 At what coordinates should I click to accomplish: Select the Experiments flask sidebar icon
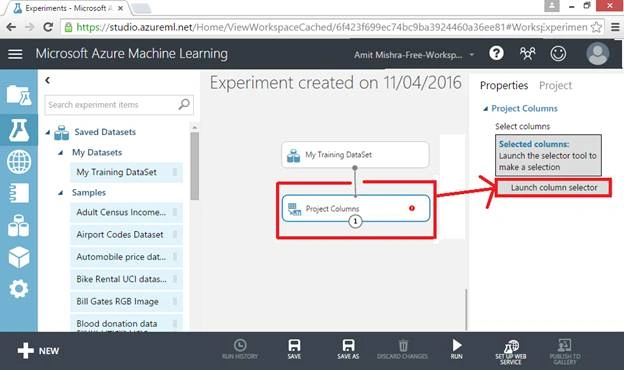click(19, 130)
